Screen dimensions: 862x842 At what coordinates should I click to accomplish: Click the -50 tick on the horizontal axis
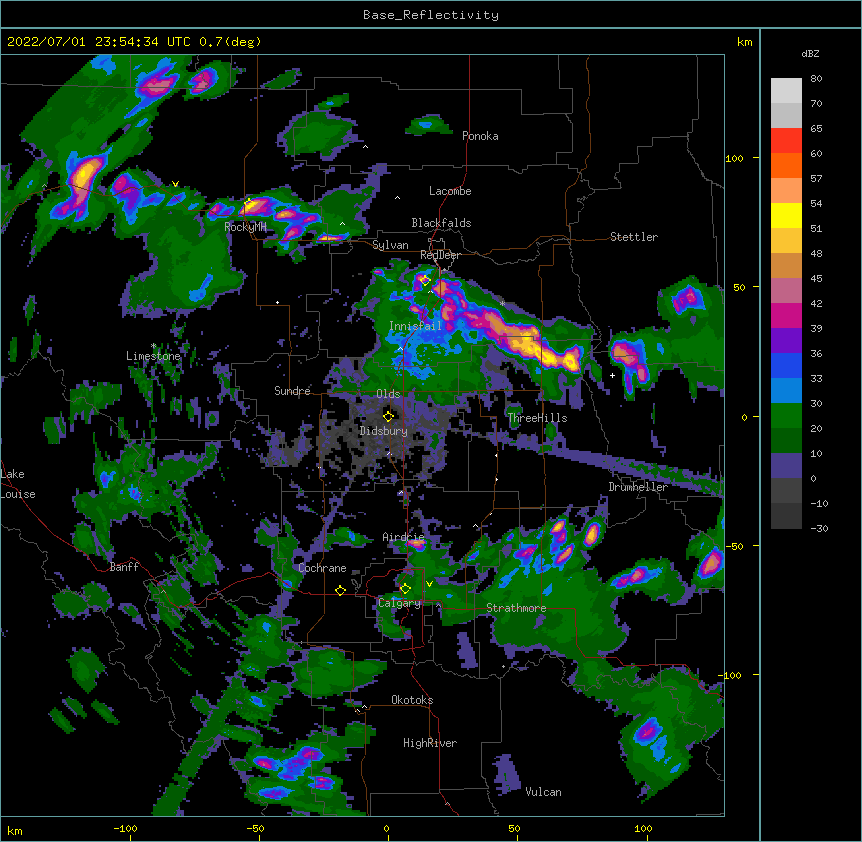[255, 828]
